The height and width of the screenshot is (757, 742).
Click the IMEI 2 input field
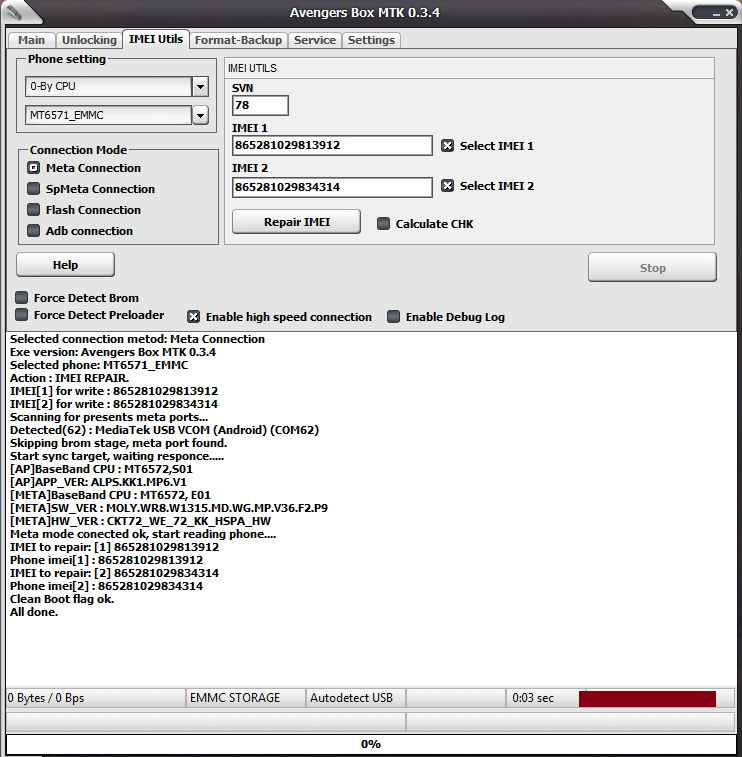(332, 187)
